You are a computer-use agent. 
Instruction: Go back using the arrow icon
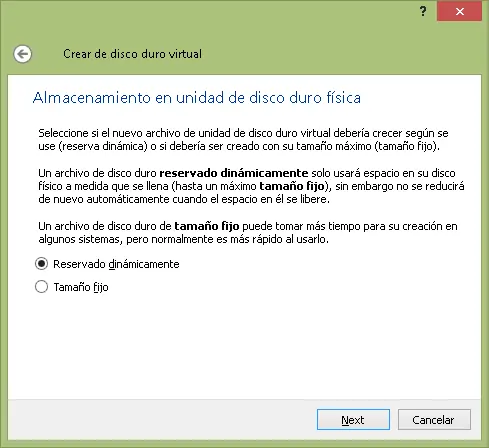23,54
